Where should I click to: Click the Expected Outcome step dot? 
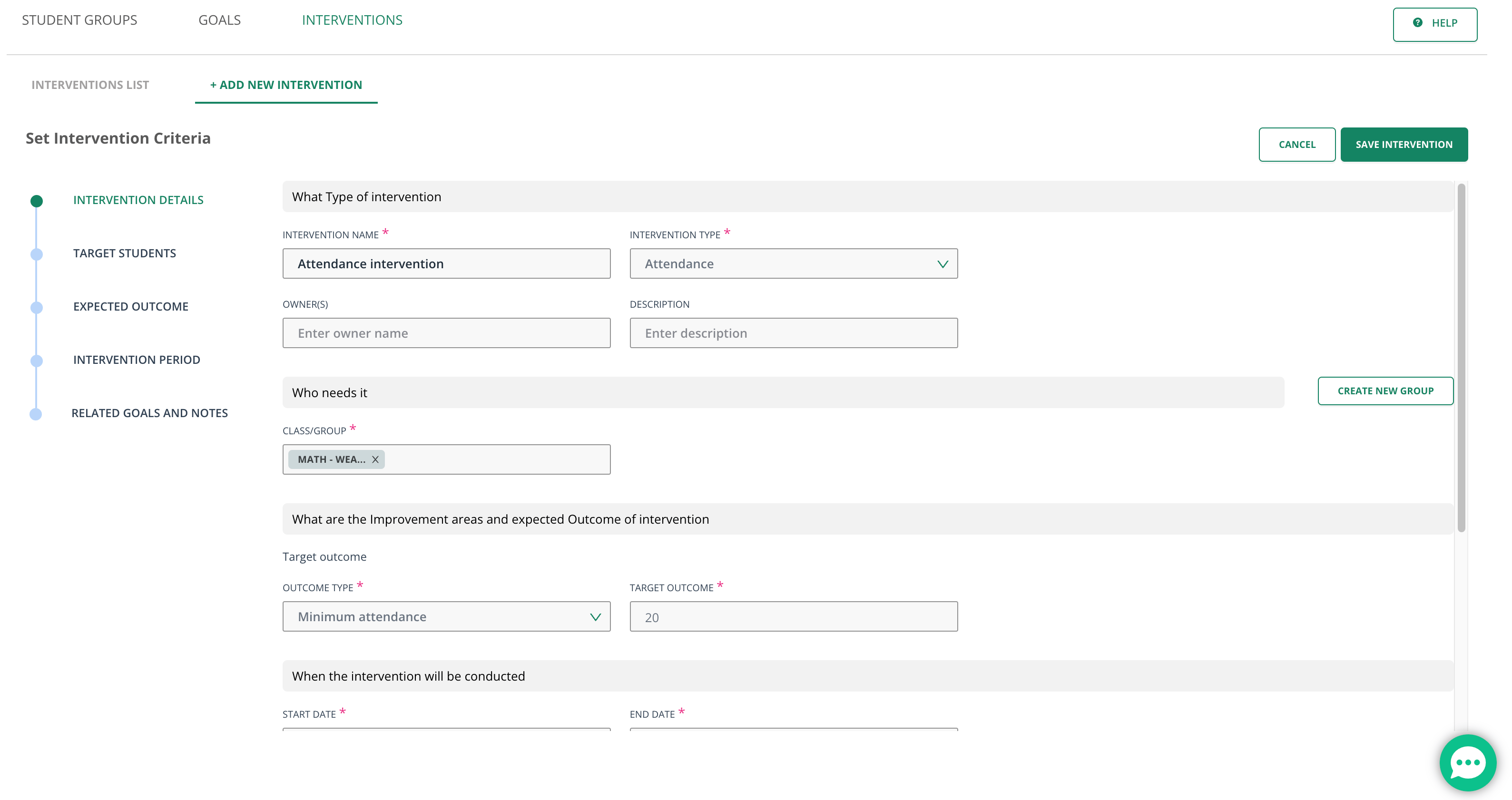point(36,308)
